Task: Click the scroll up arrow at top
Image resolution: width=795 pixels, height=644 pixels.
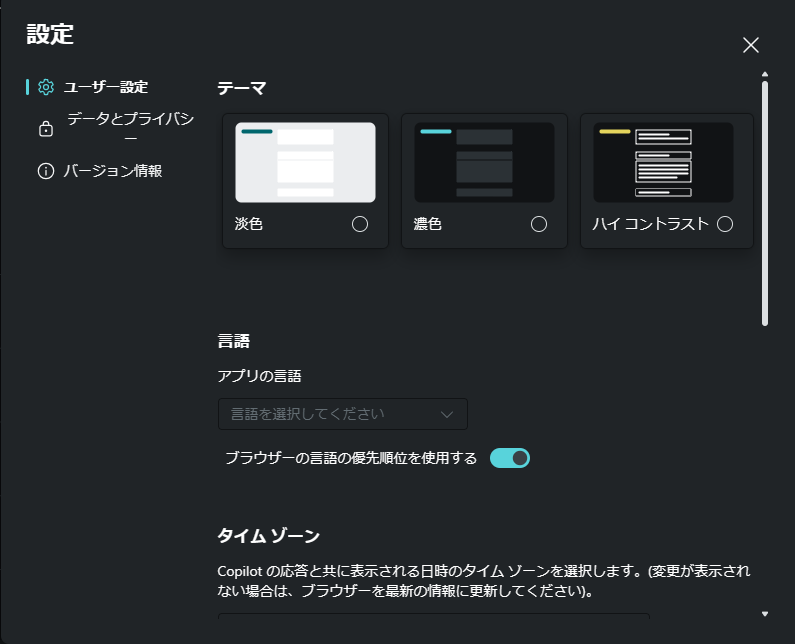Action: tap(765, 75)
